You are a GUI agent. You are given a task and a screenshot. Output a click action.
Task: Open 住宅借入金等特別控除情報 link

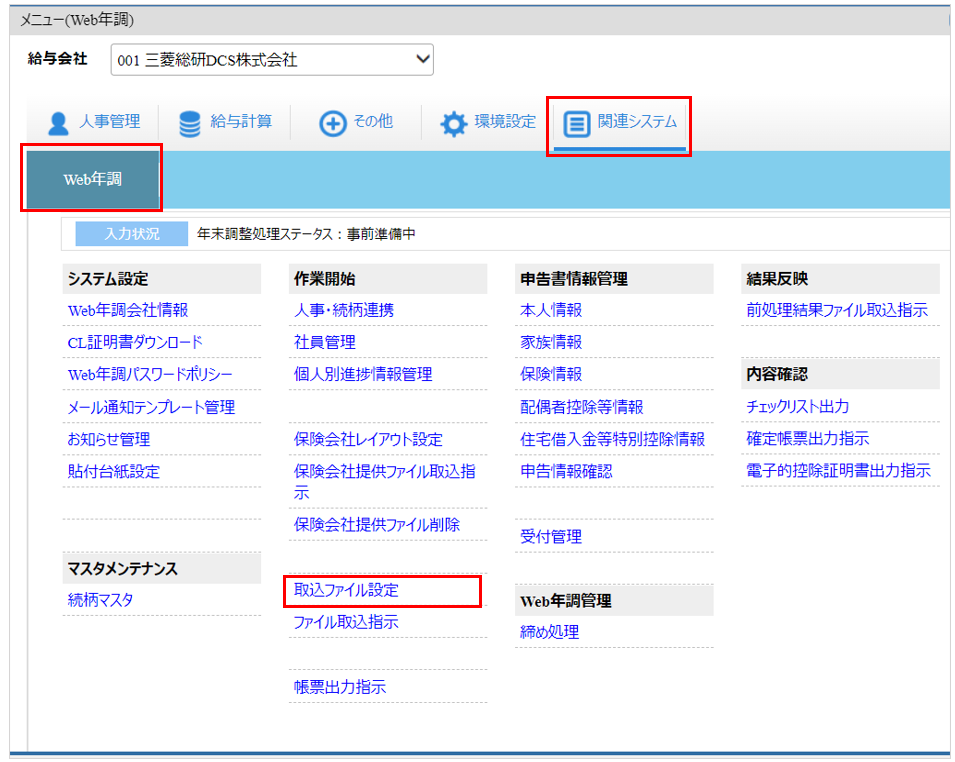tap(613, 439)
